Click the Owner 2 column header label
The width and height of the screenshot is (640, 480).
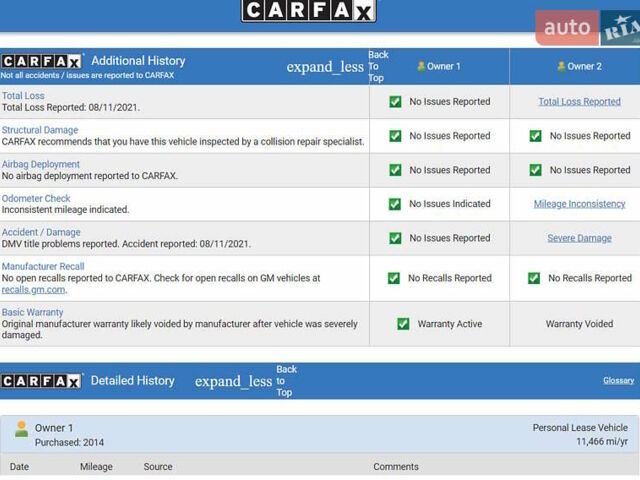point(584,67)
